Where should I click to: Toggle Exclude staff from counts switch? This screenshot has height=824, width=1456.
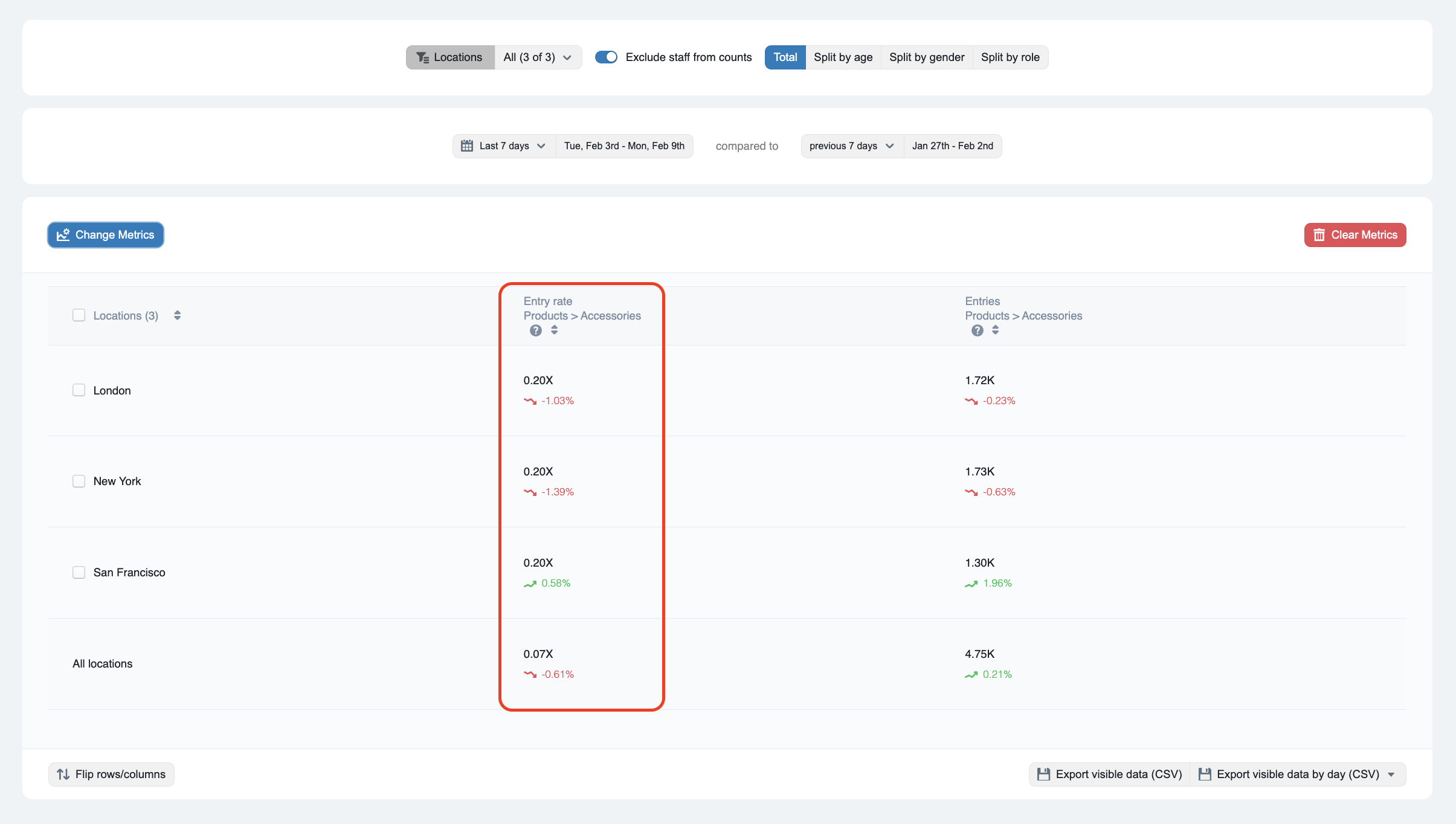[606, 57]
